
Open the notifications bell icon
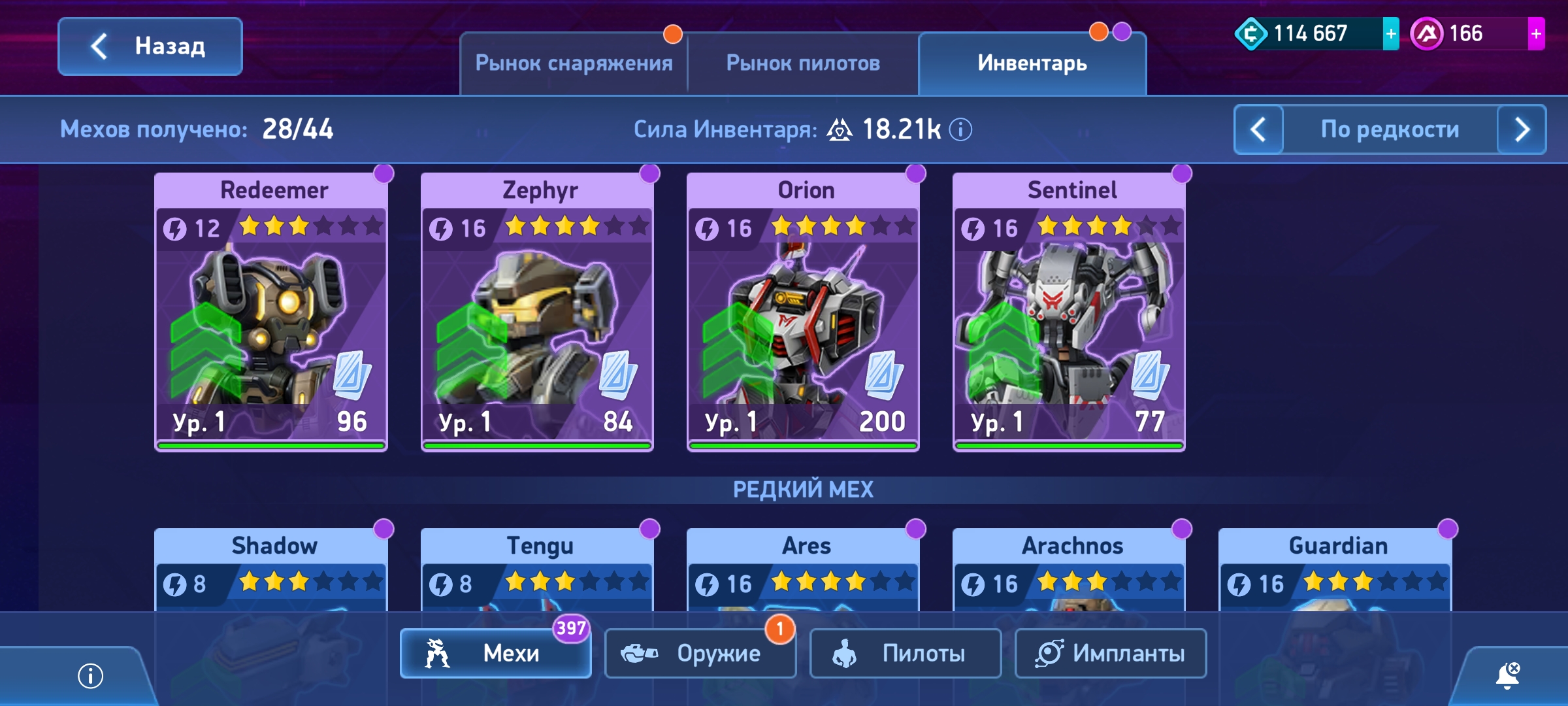point(1508,676)
